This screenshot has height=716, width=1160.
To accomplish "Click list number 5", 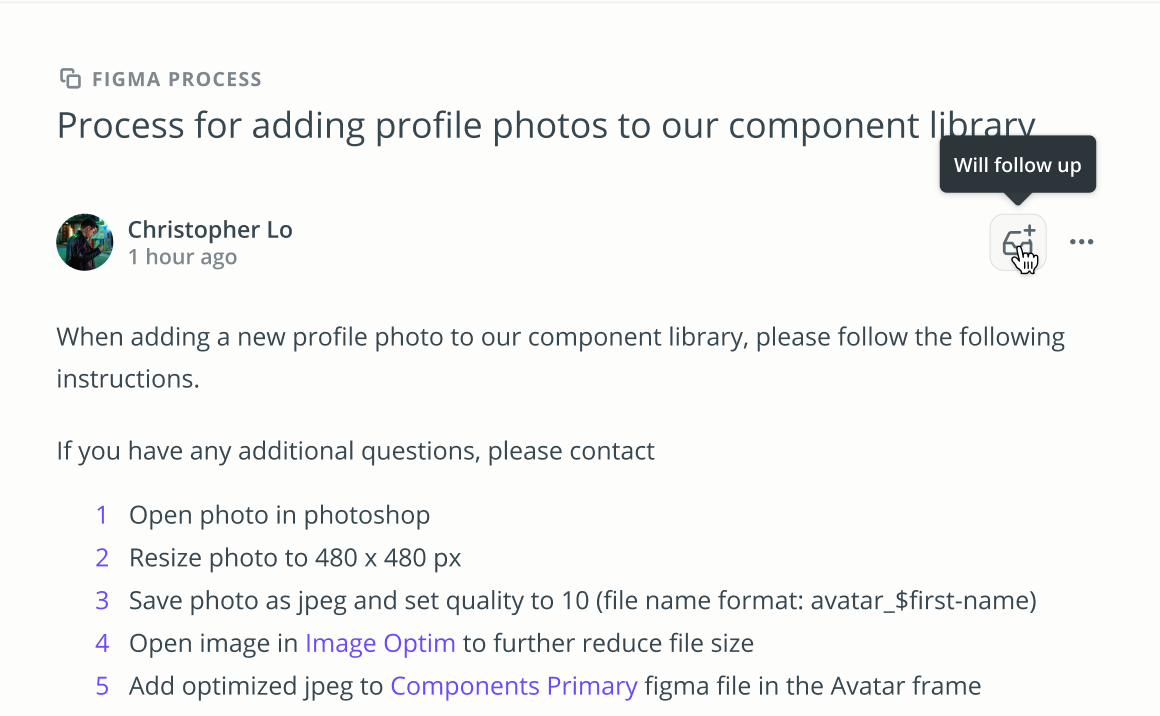I will click(102, 686).
